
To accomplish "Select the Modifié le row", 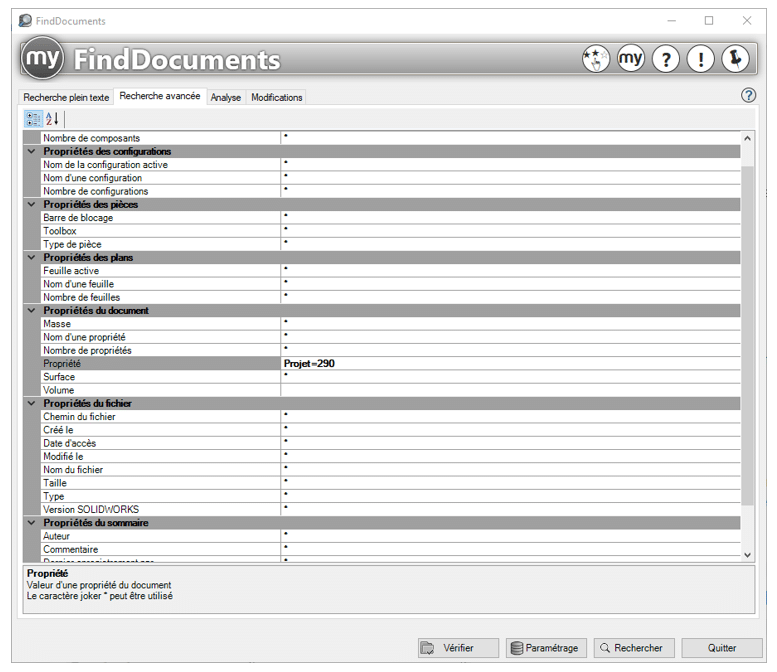I will [x=390, y=456].
